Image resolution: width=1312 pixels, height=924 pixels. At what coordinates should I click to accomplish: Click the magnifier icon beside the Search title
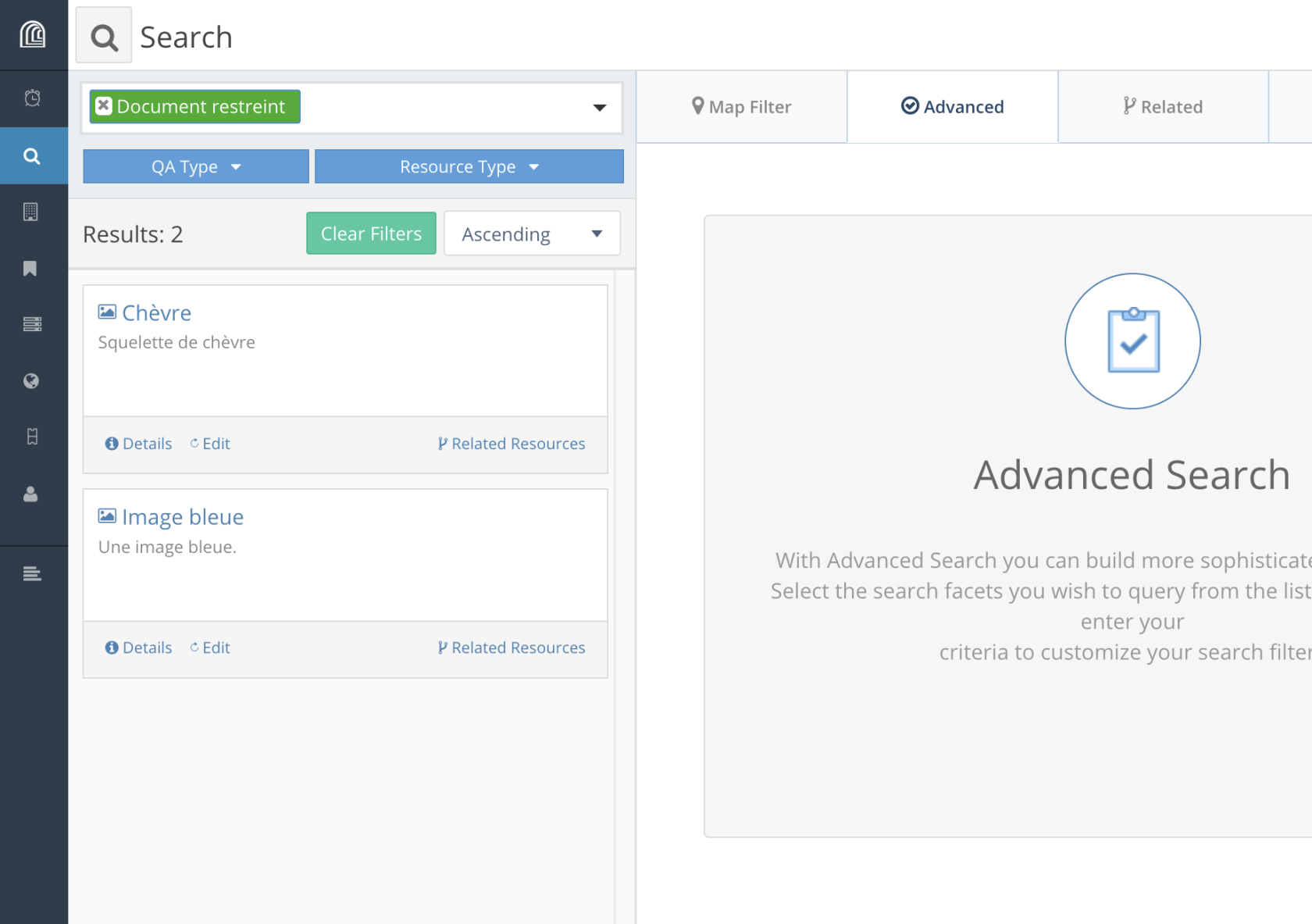(x=104, y=37)
